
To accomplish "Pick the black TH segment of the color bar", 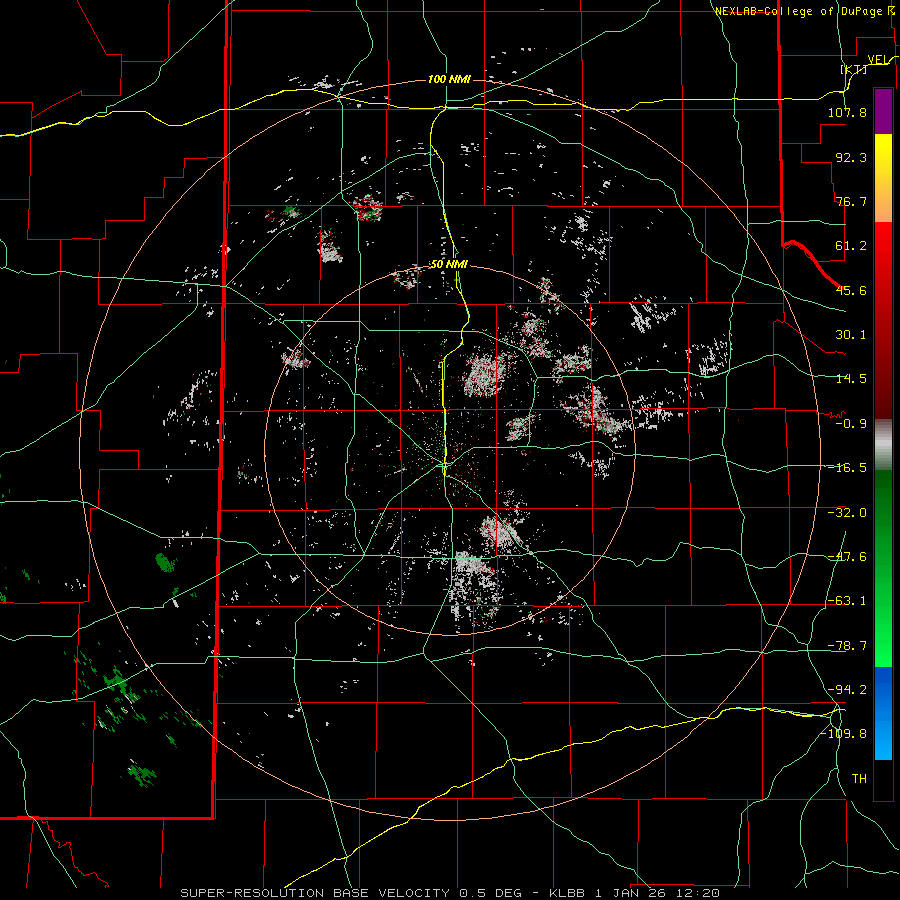I will [883, 779].
